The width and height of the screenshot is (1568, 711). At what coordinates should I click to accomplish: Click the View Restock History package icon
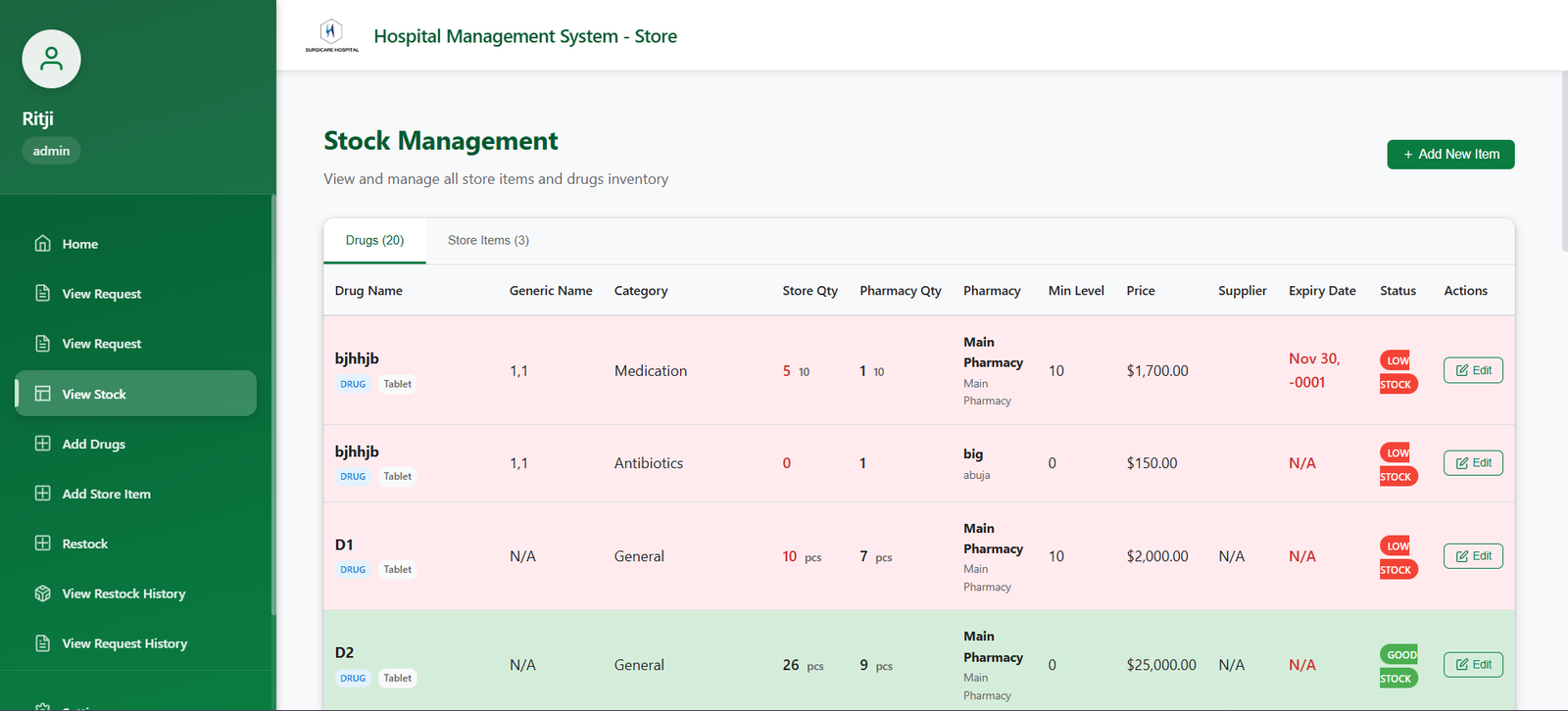[43, 593]
